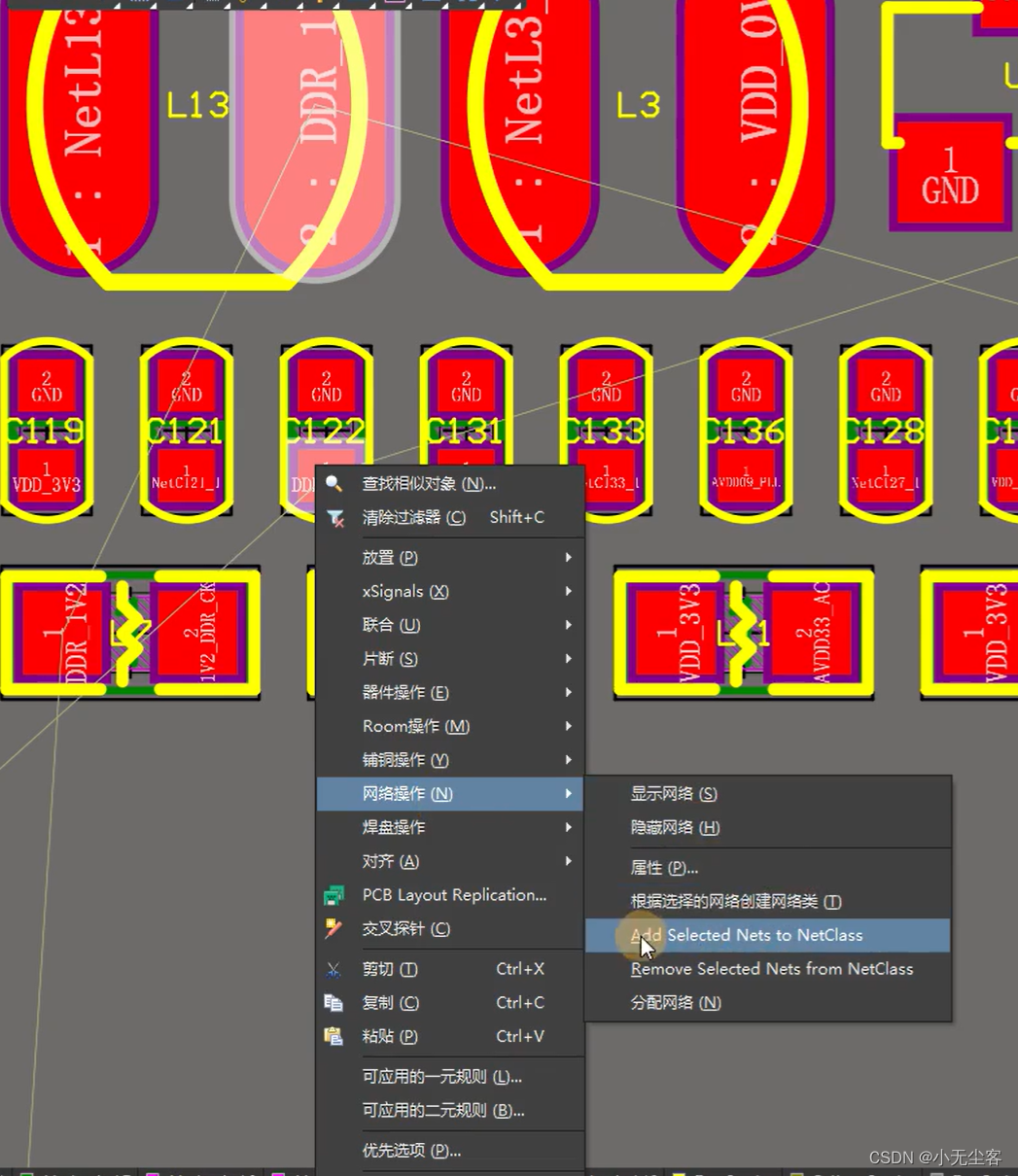This screenshot has width=1018, height=1176.
Task: Click the clear filter icon
Action: pyautogui.click(x=333, y=517)
